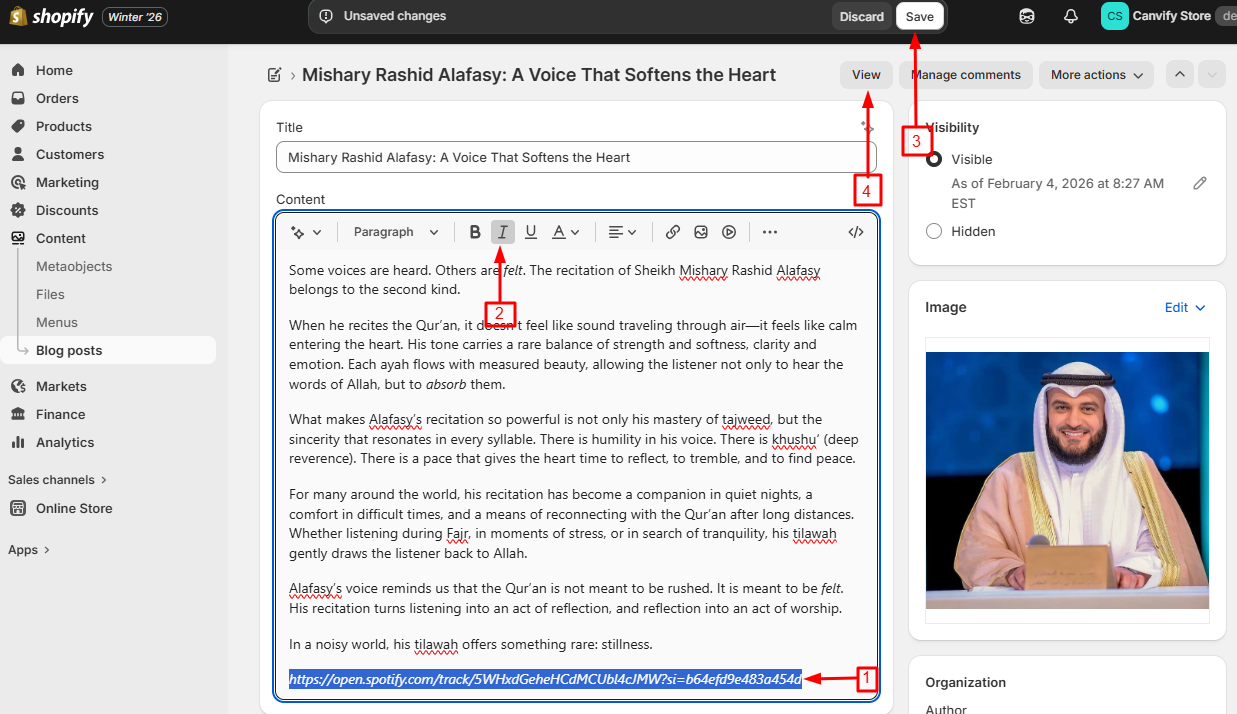This screenshot has height=714, width=1237.
Task: Select the Hidden radio option
Action: point(934,231)
